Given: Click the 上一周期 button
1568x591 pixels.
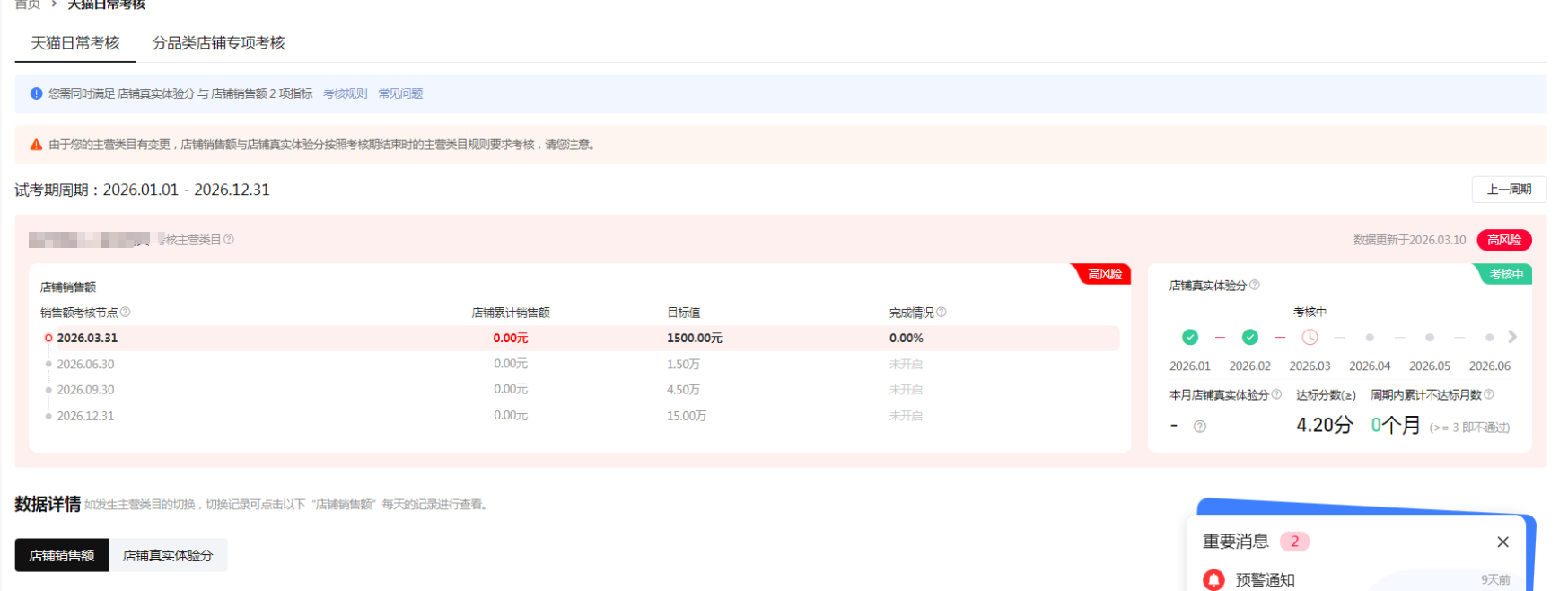Looking at the screenshot, I should 1509,190.
